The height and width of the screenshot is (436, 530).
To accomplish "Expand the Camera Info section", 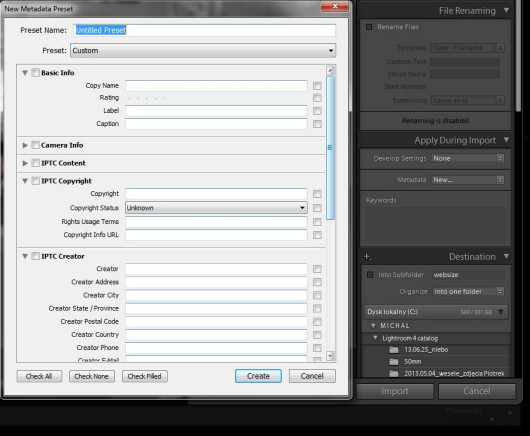I will pos(25,145).
